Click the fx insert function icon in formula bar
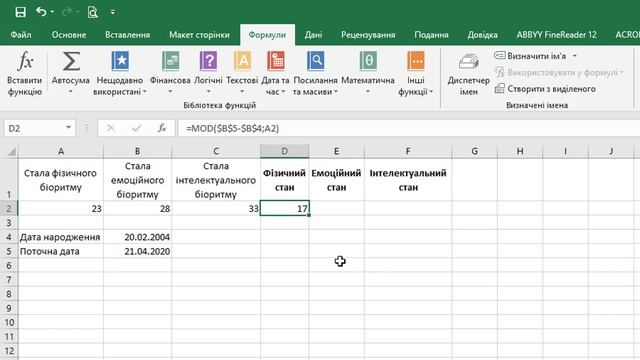 click(162, 129)
